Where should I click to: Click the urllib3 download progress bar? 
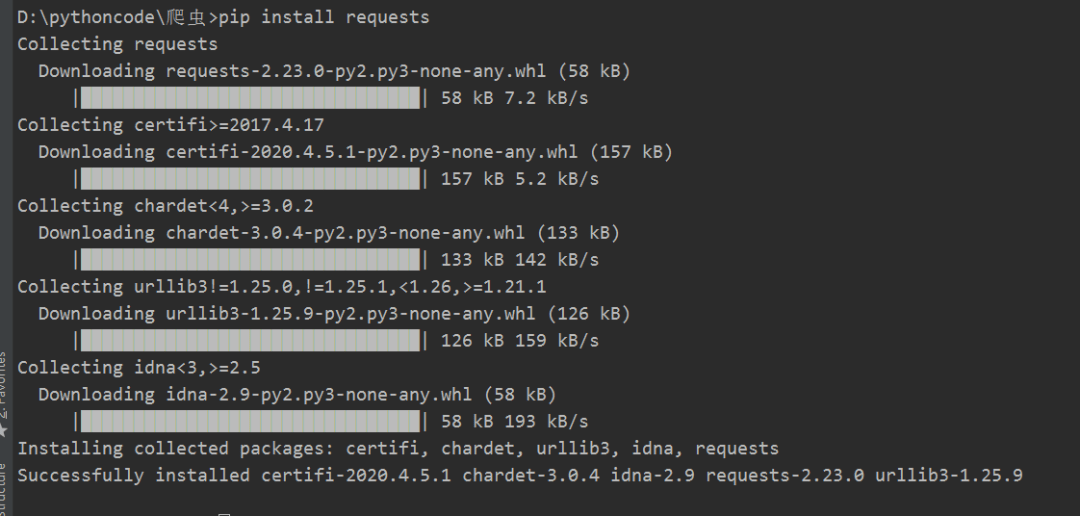pos(250,340)
